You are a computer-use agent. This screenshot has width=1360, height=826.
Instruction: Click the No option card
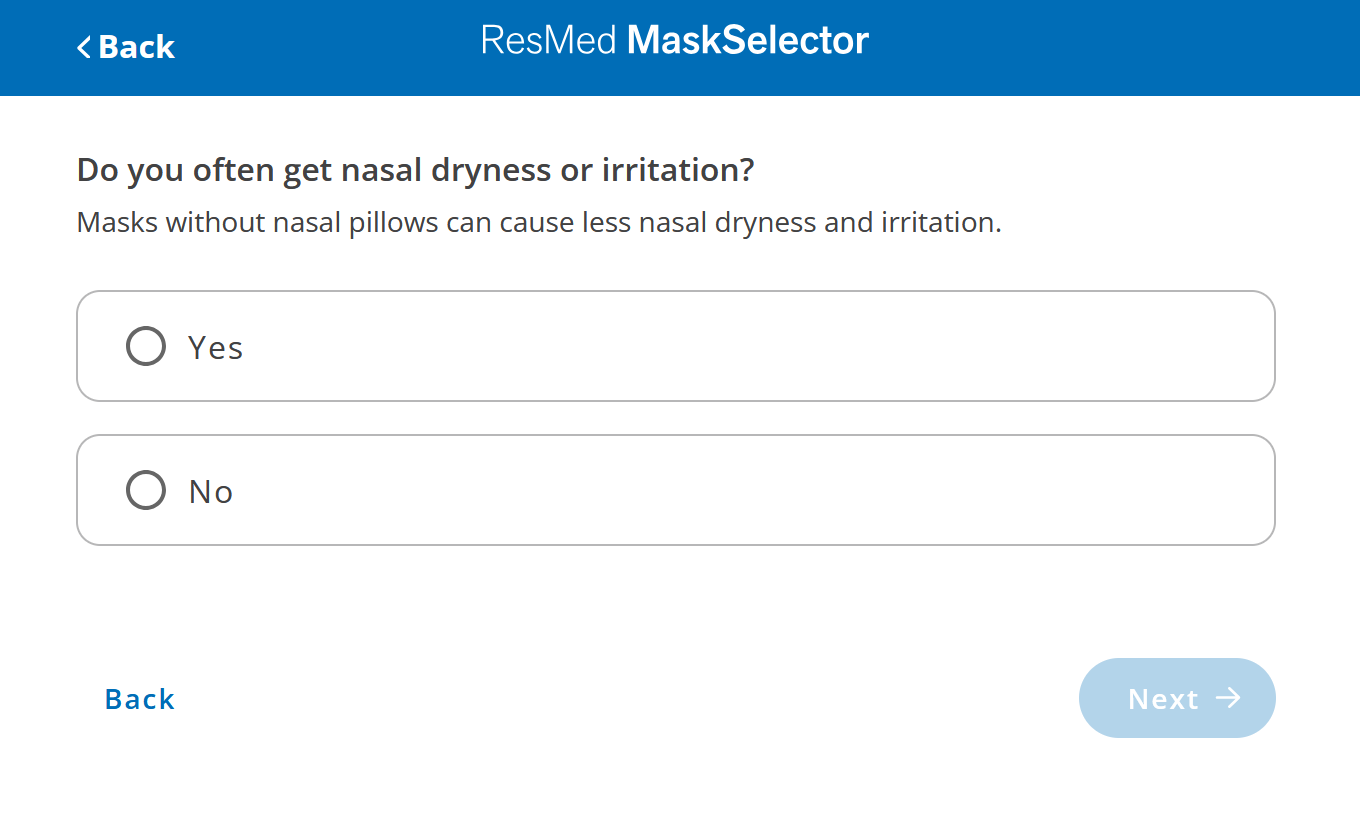[676, 490]
